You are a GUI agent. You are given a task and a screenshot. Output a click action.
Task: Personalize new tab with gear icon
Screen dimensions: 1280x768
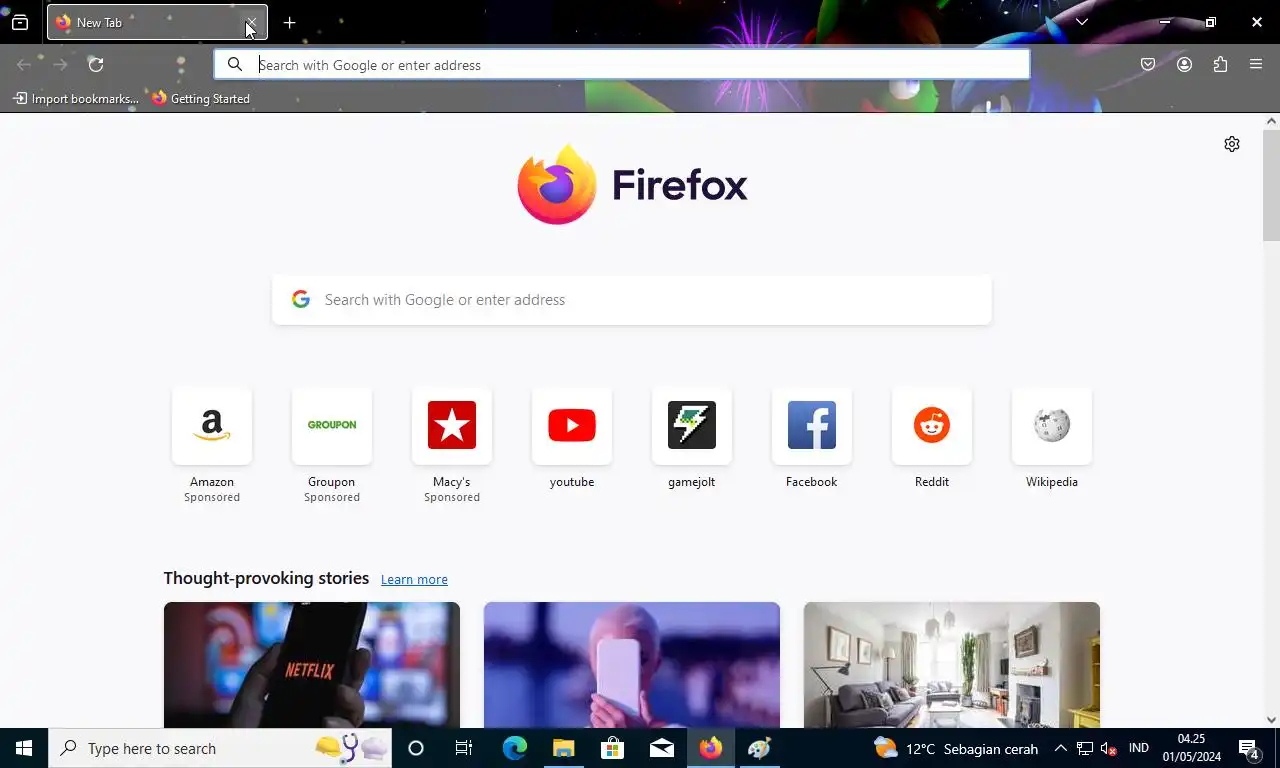(x=1232, y=144)
